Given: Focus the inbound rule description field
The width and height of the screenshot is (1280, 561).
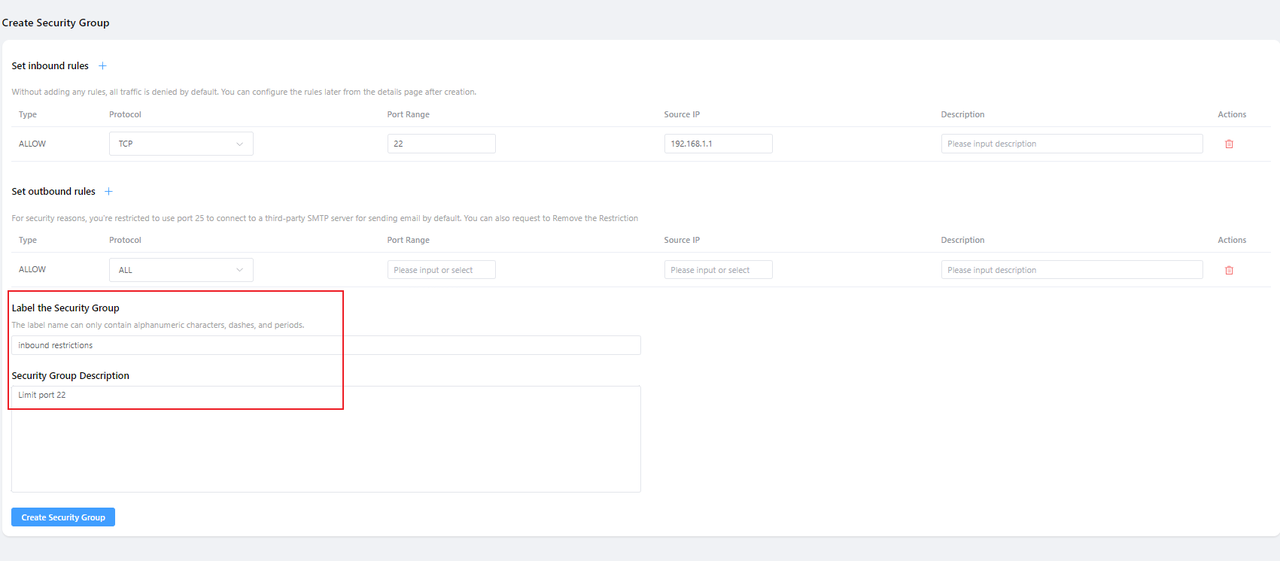Looking at the screenshot, I should [x=1071, y=144].
